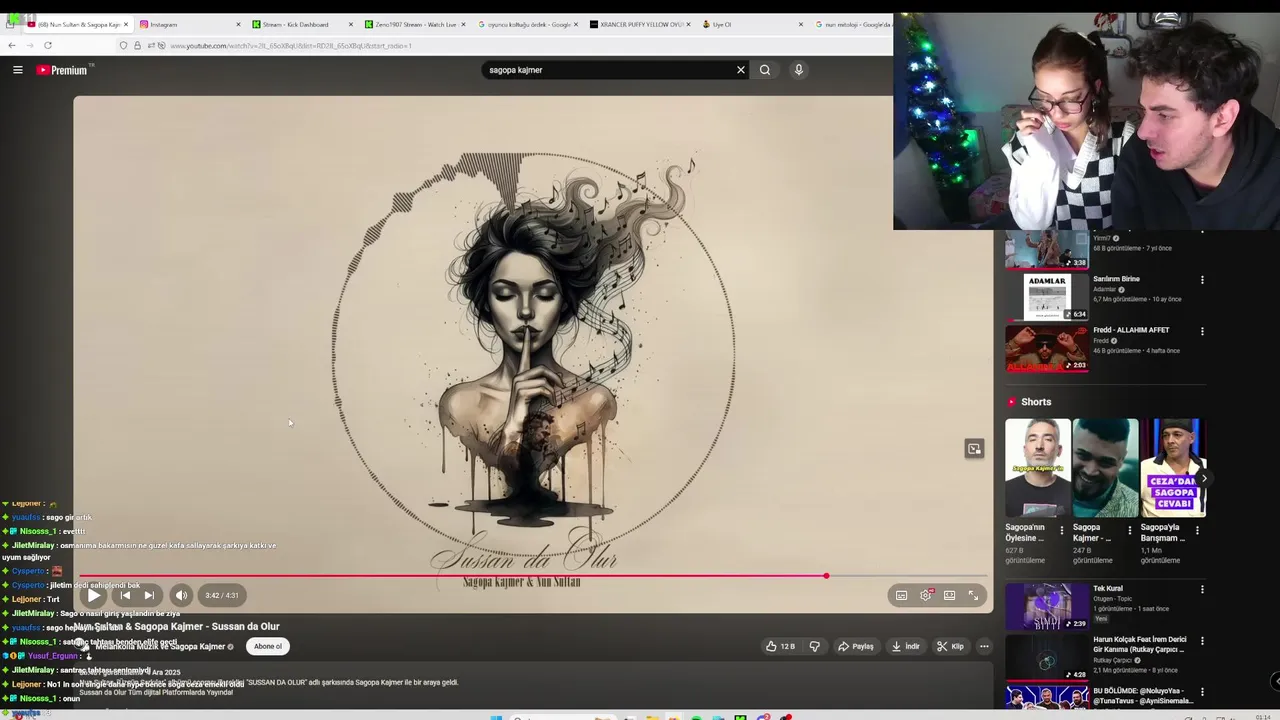
Task: Open Short 'Sagopa'yla Barışmam'
Action: click(1173, 468)
